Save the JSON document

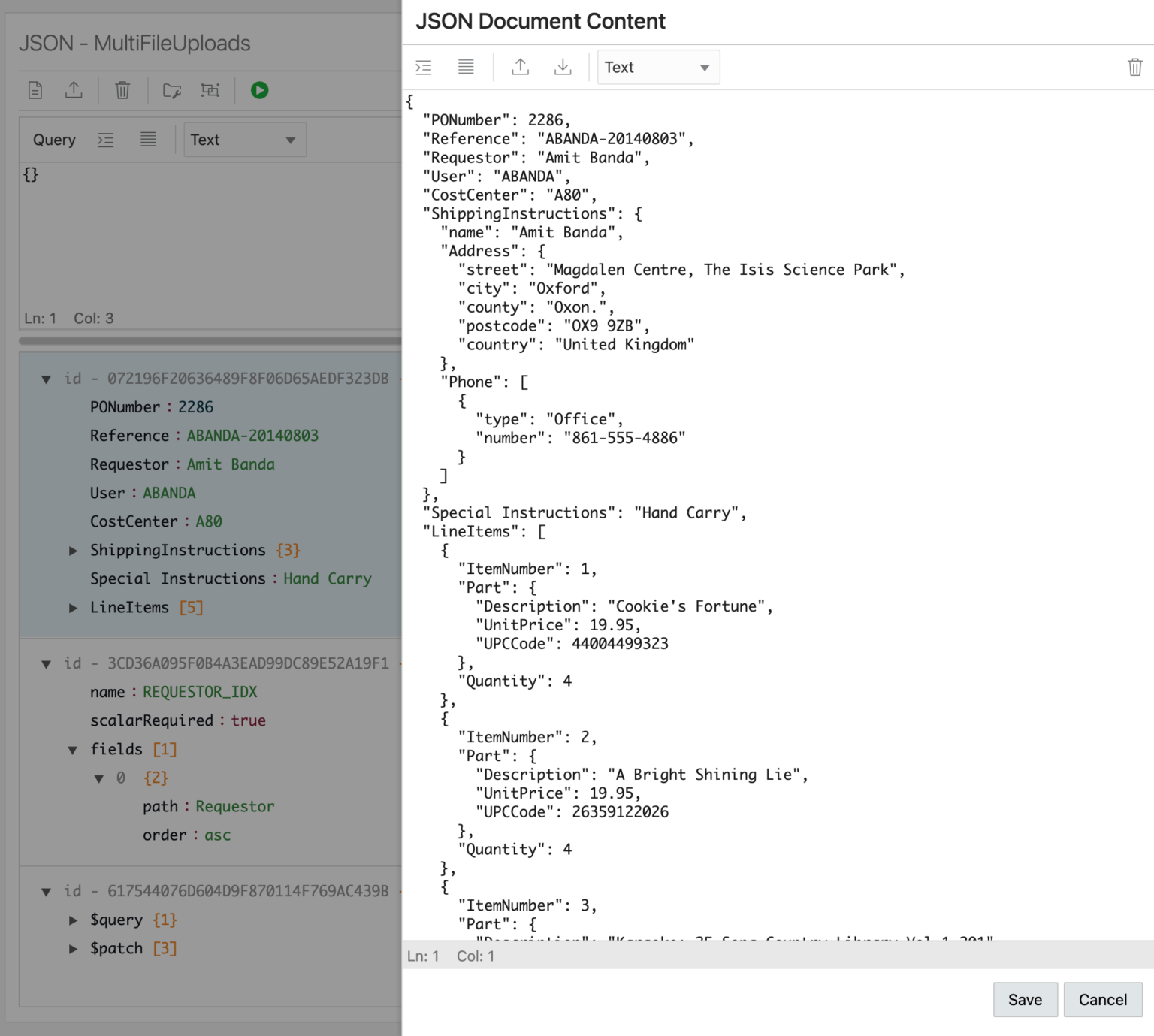click(1025, 1000)
